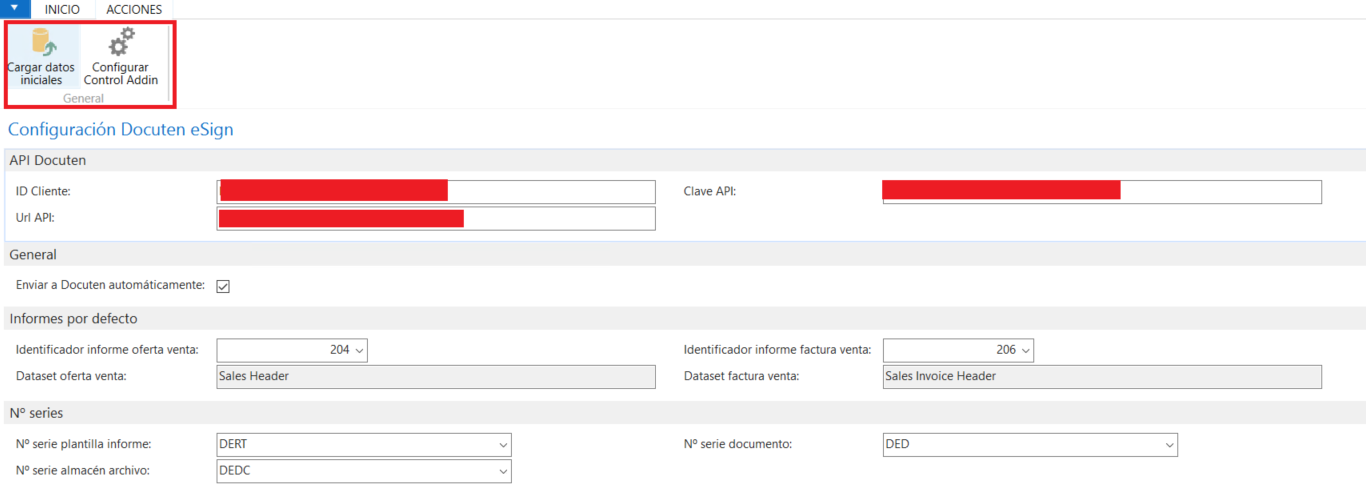Select the Dataset factura venta field
The height and width of the screenshot is (500, 1366).
1102,376
